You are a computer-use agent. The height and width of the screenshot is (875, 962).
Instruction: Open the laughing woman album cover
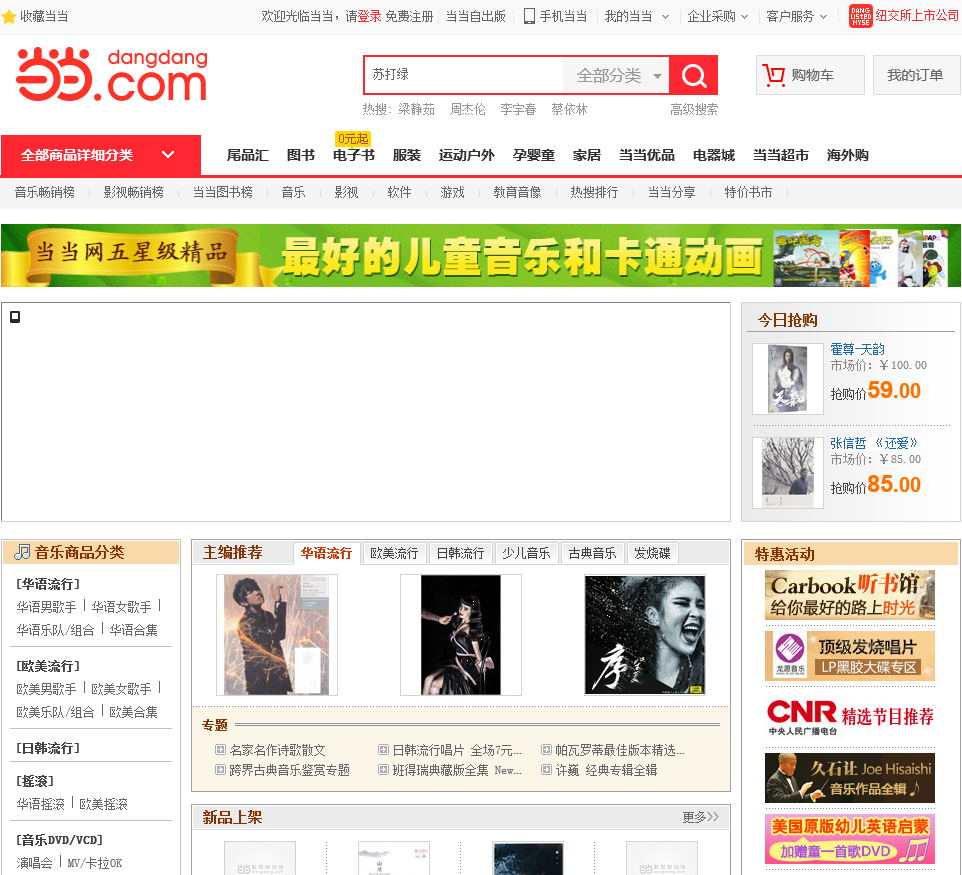point(645,635)
